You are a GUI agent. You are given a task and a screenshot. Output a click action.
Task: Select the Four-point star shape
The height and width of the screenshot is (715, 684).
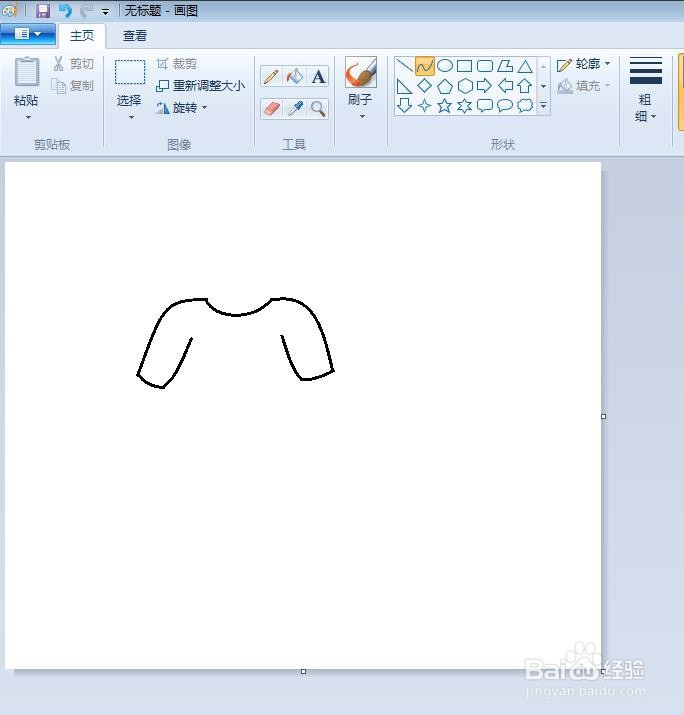pos(425,106)
